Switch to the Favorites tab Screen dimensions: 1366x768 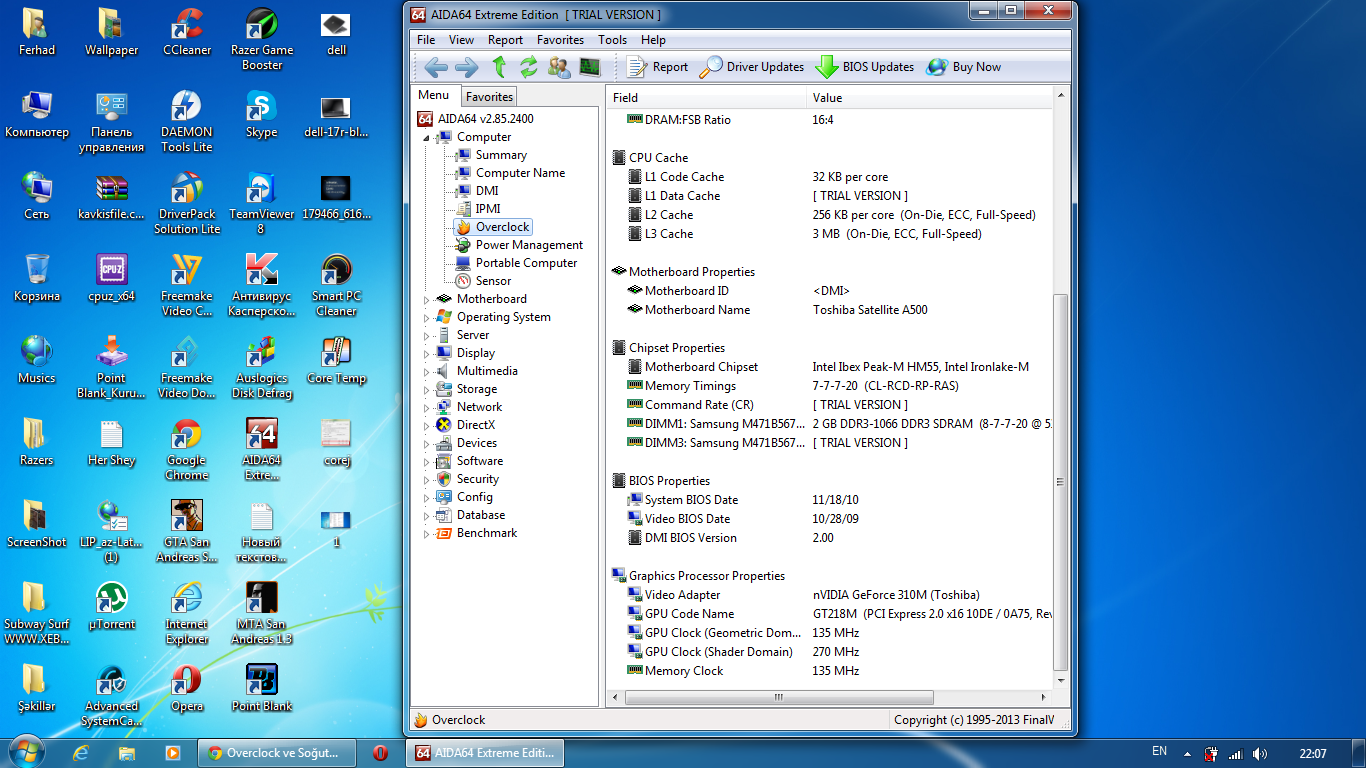[489, 96]
